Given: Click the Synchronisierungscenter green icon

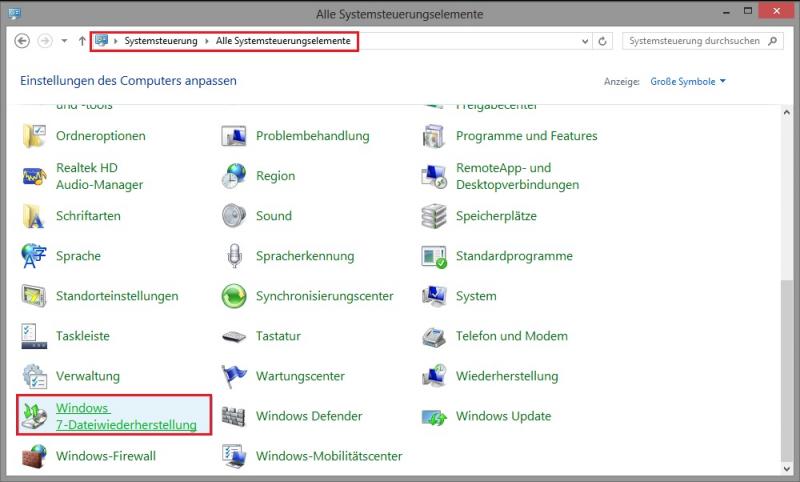Looking at the screenshot, I should 234,296.
